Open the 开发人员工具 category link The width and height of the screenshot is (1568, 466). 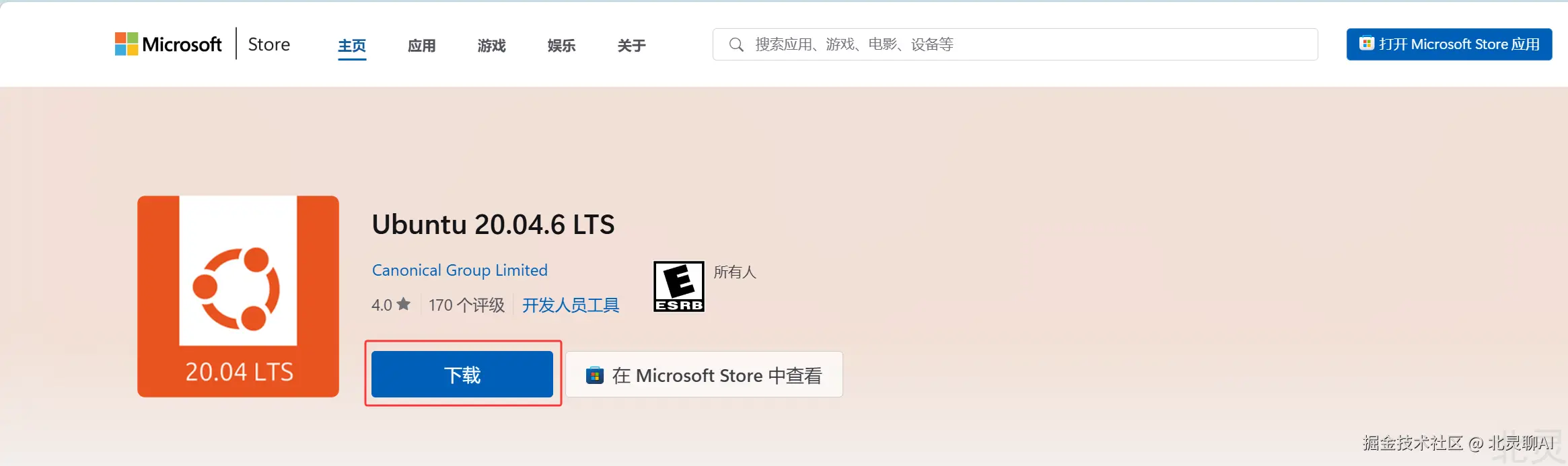(x=571, y=305)
